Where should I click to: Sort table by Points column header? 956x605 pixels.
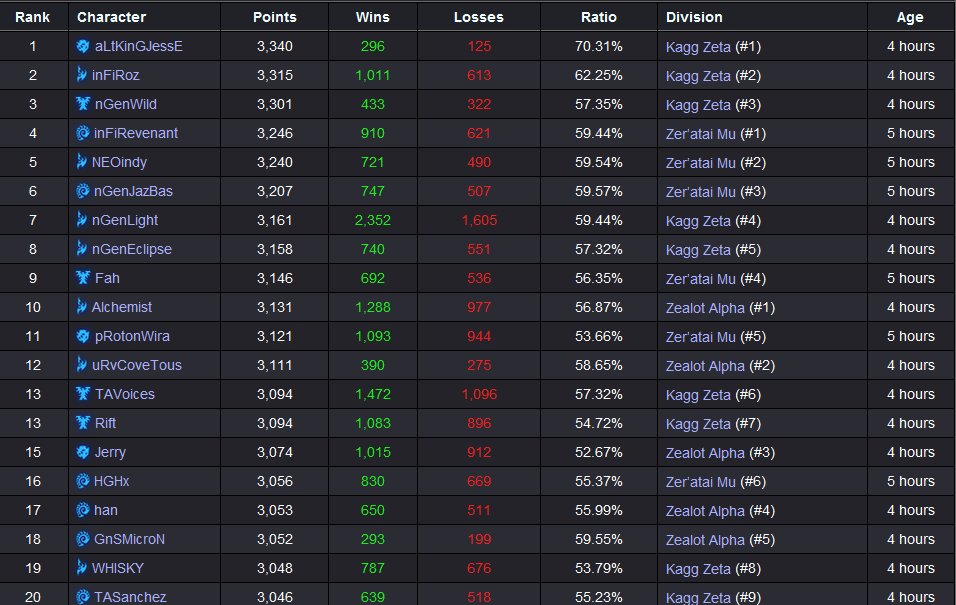click(x=275, y=17)
